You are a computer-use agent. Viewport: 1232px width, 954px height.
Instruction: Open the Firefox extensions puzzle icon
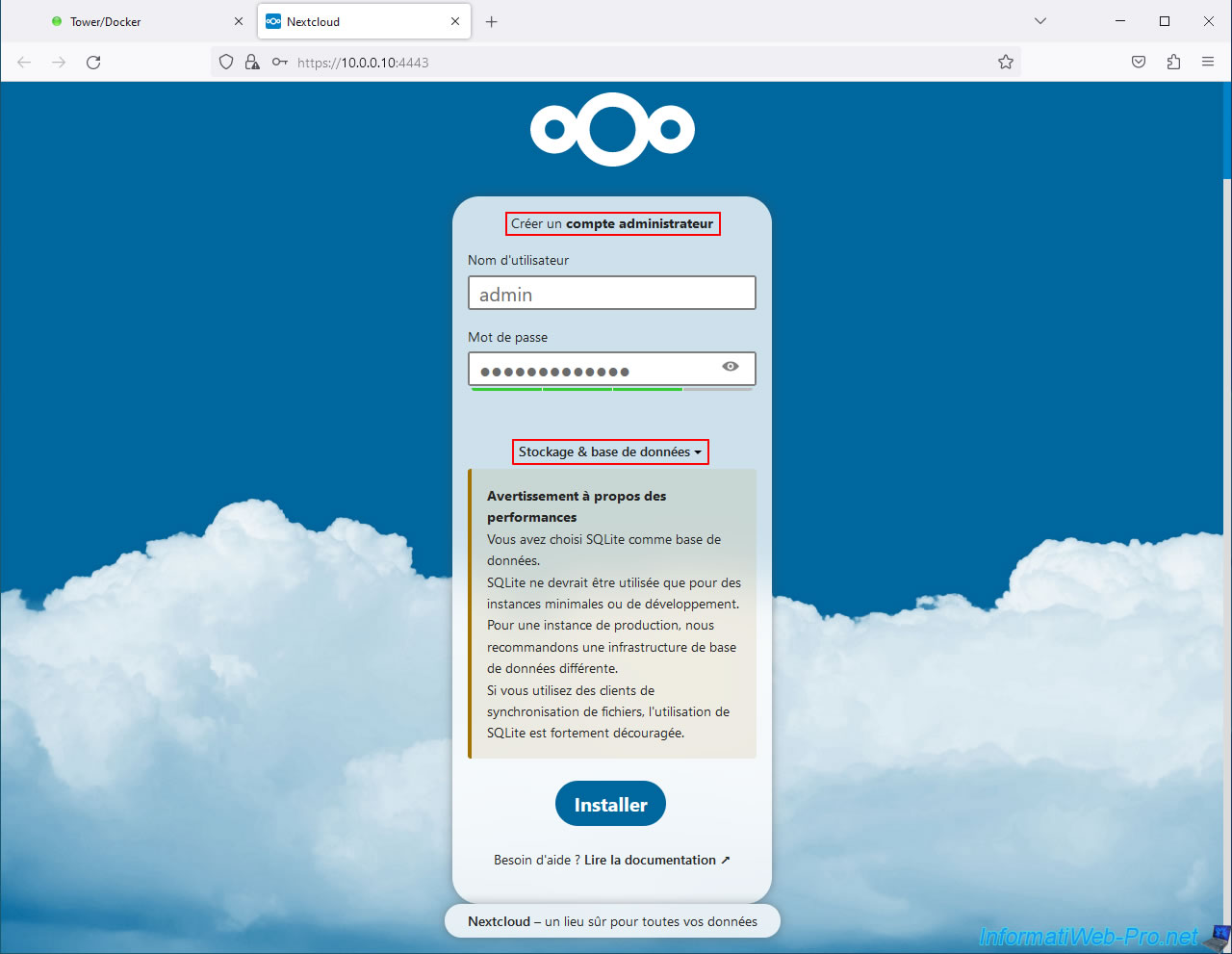[x=1173, y=63]
